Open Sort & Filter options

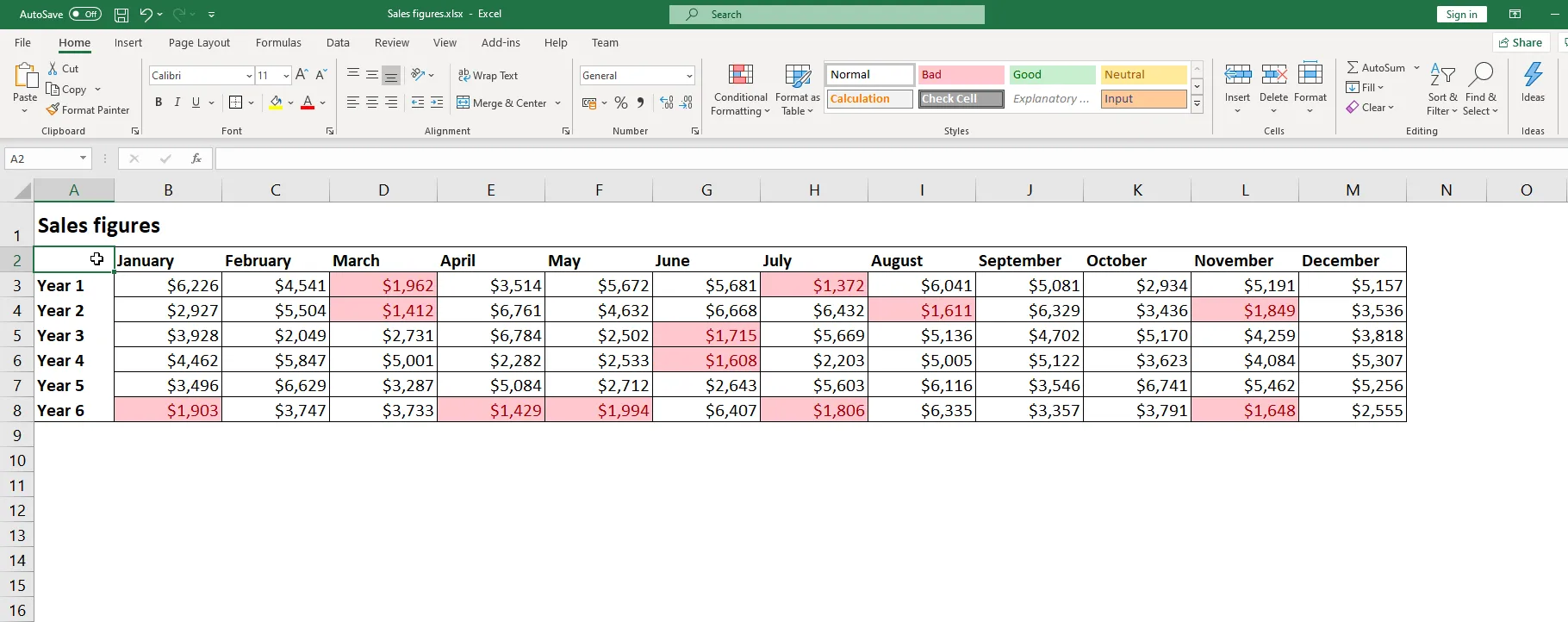1442,90
